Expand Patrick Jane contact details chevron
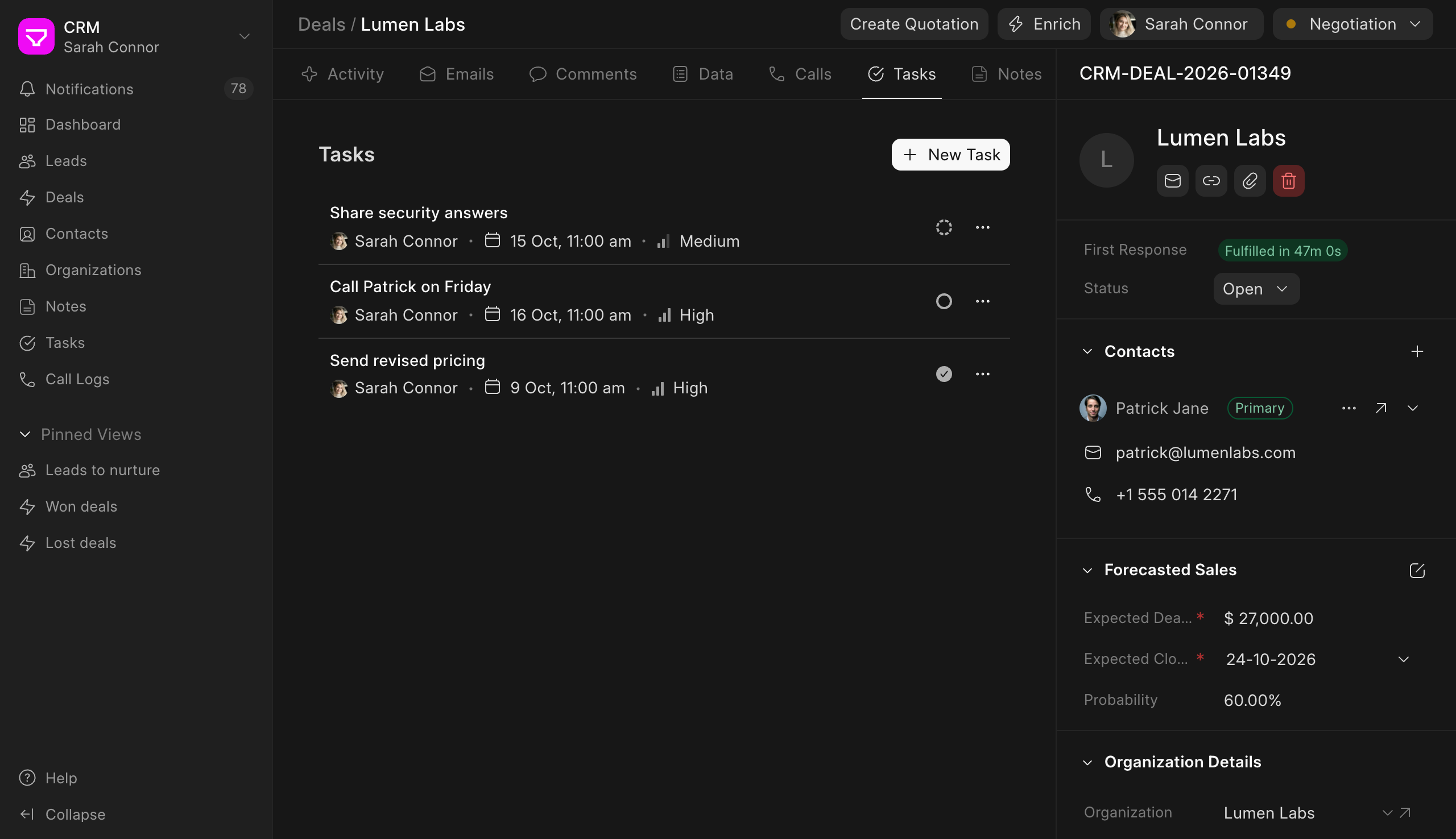1456x839 pixels. coord(1412,408)
